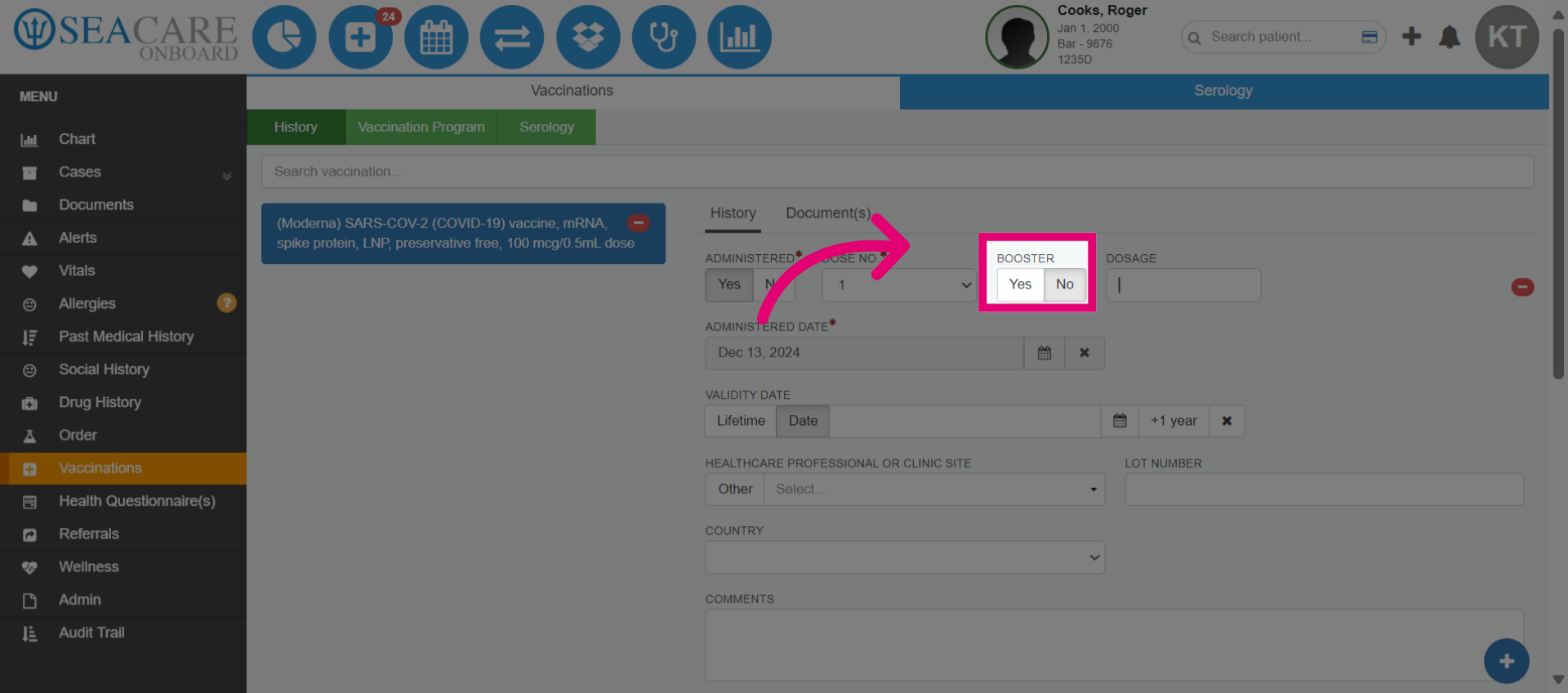Image resolution: width=1568 pixels, height=693 pixels.
Task: Open Vitals in the sidebar
Action: (123, 270)
